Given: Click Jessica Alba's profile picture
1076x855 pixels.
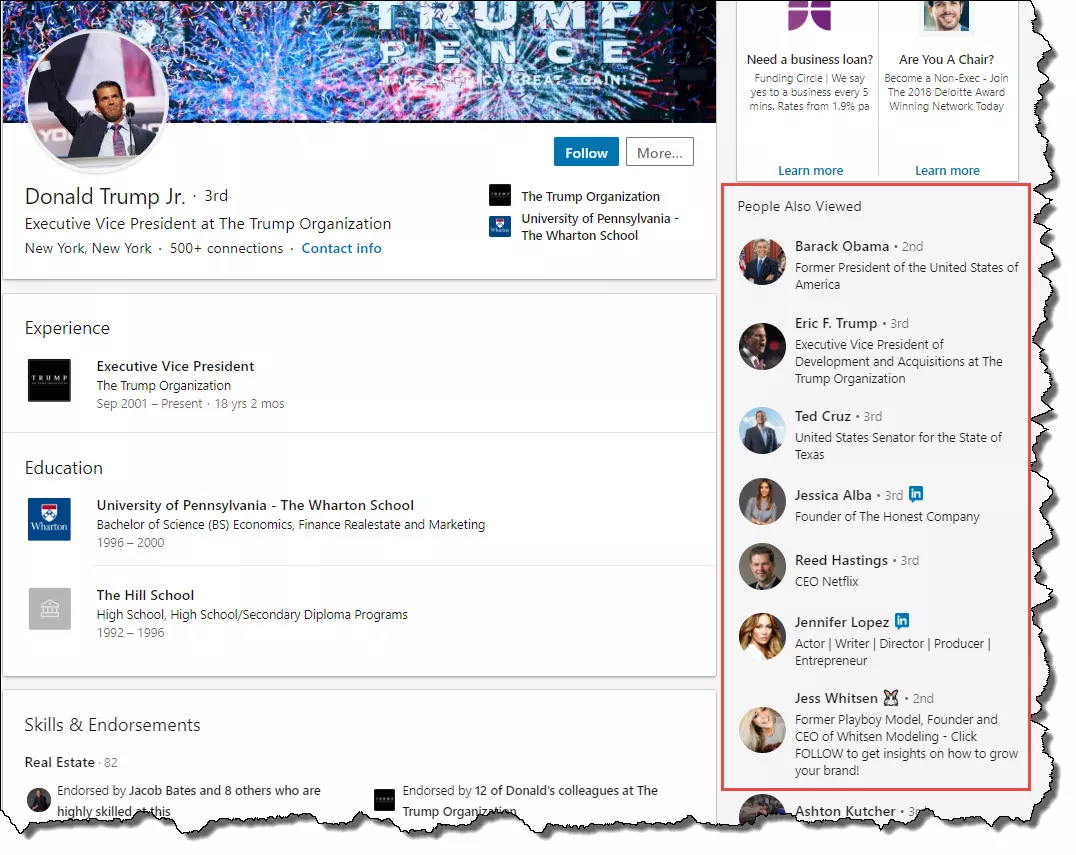Looking at the screenshot, I should click(x=762, y=502).
